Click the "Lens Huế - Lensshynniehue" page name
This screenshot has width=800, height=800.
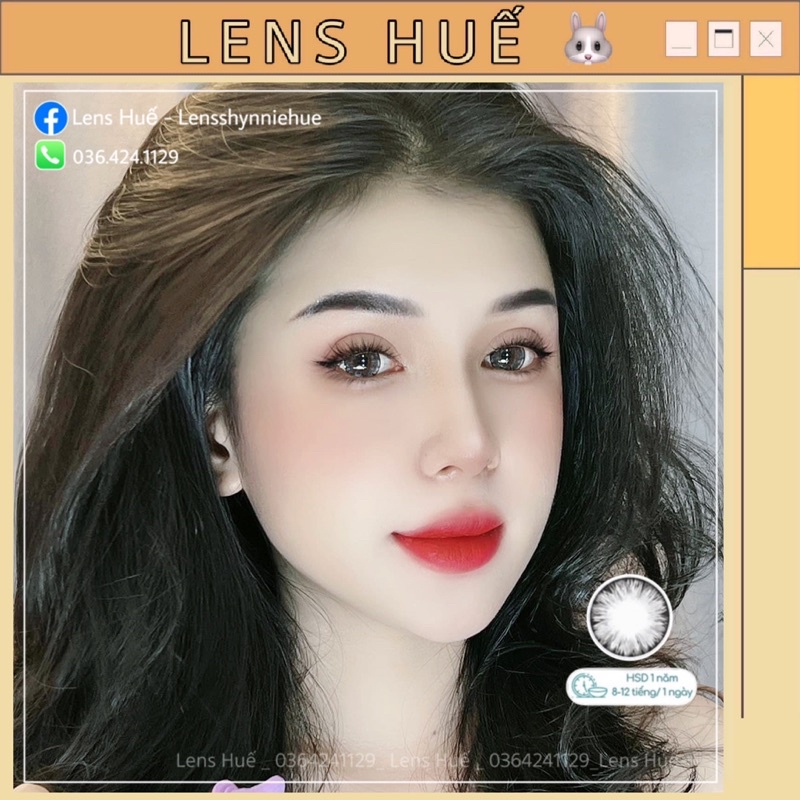click(196, 118)
